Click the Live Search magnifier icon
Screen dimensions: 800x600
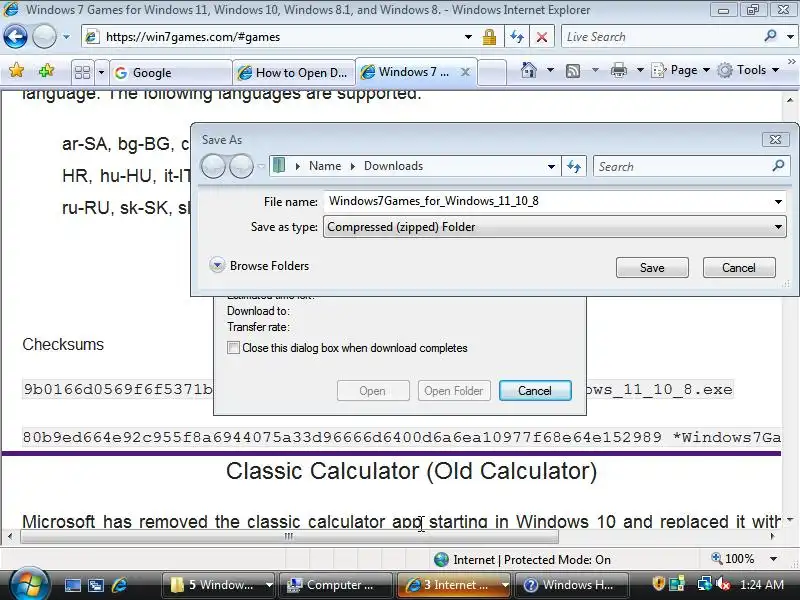(770, 36)
